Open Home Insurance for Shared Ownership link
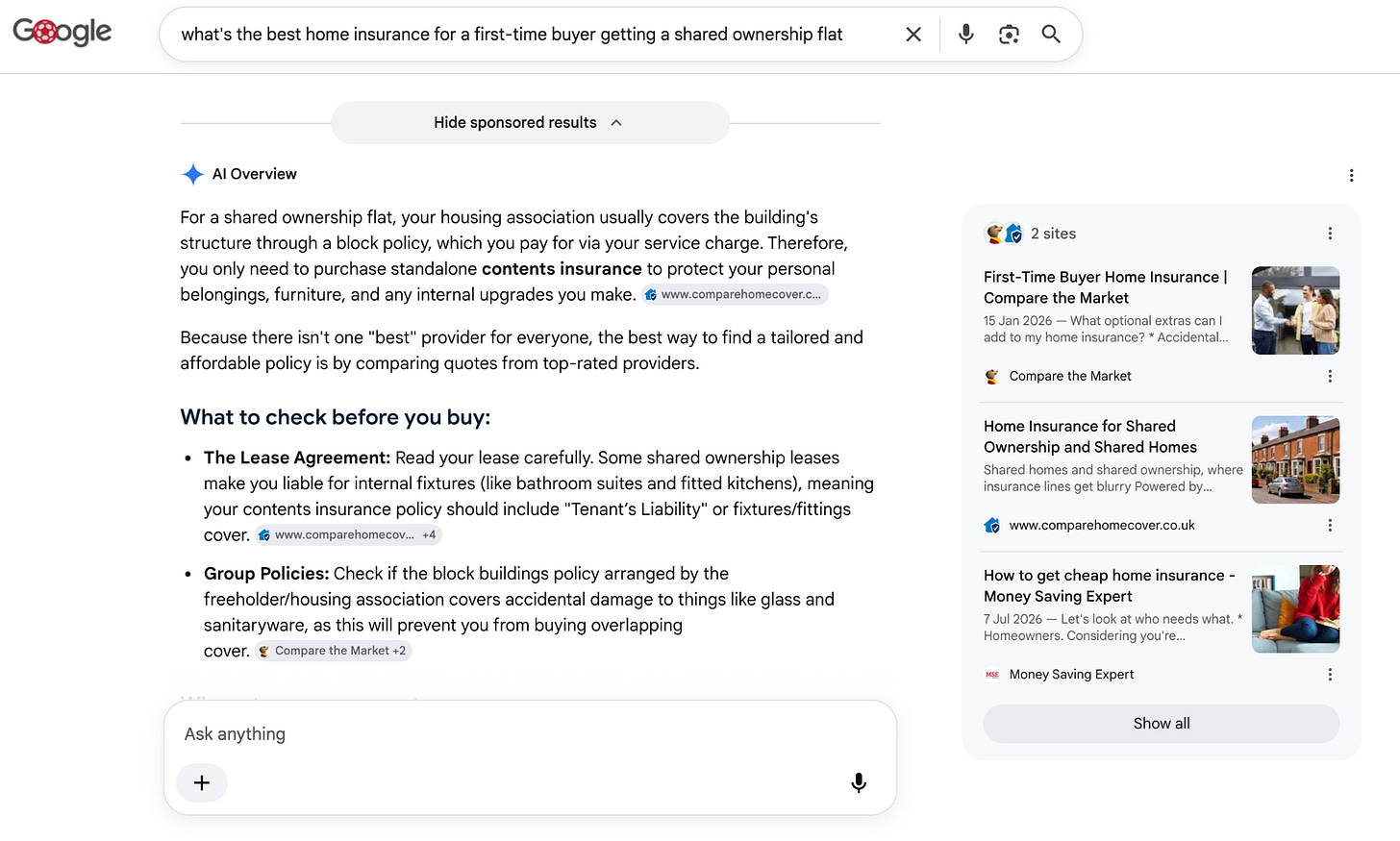 pyautogui.click(x=1090, y=436)
